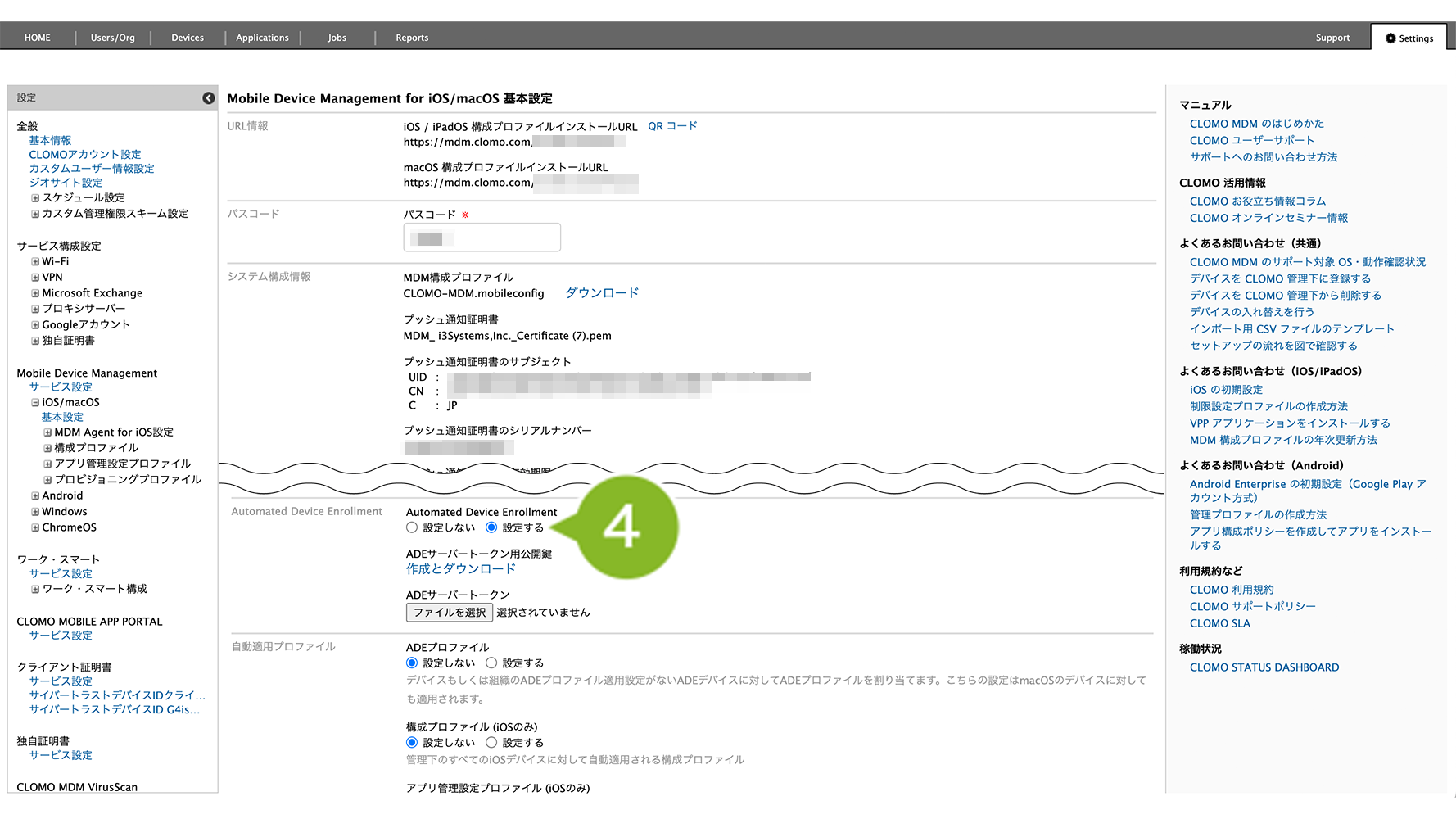Open CLOMOアカウント設定 in the sidebar
This screenshot has height=819, width=1456.
coord(85,155)
